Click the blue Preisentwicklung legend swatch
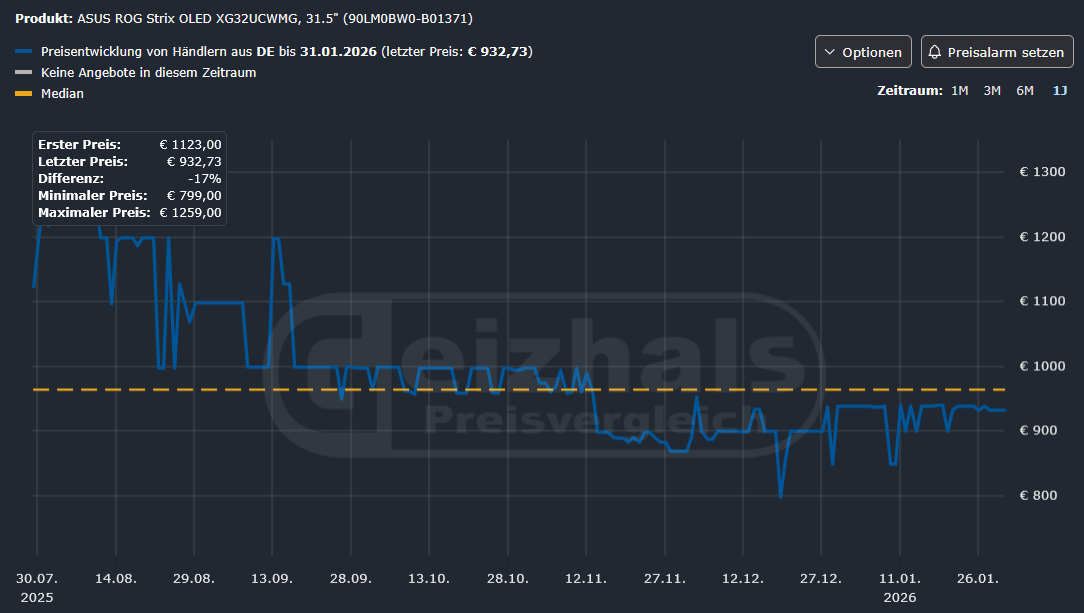The width and height of the screenshot is (1084, 613). coord(24,51)
